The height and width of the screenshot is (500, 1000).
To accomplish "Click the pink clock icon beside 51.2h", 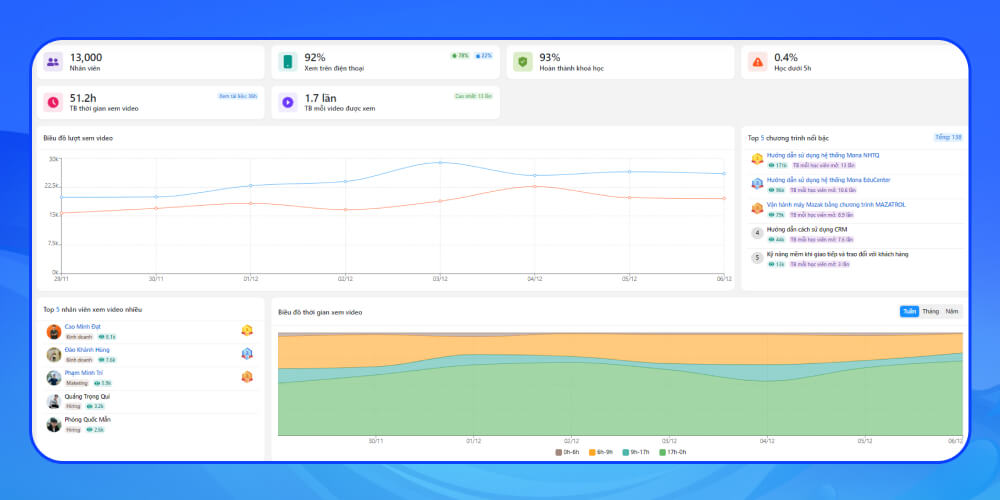I will [53, 102].
